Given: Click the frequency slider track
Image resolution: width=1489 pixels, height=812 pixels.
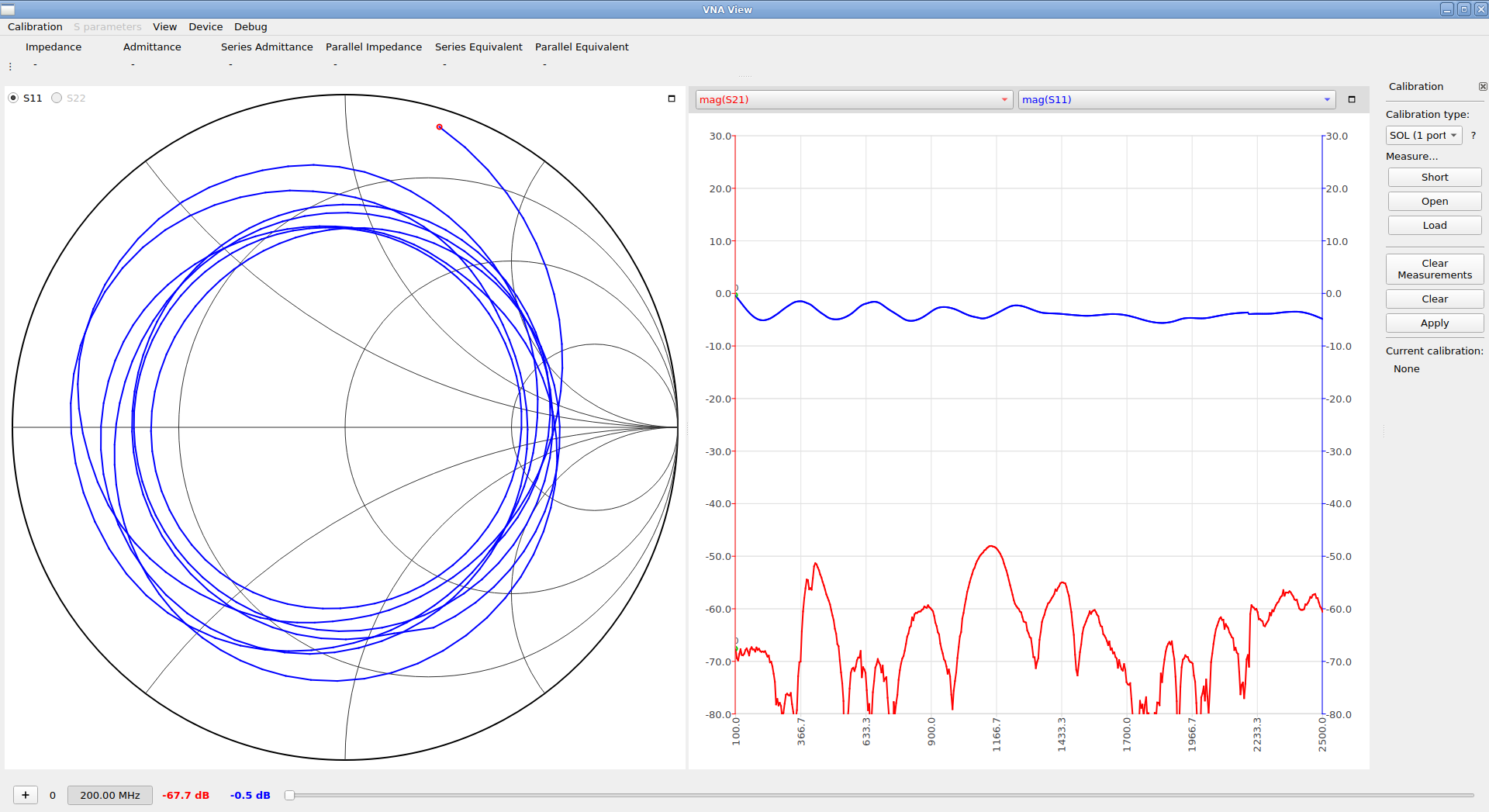Looking at the screenshot, I should click(881, 795).
